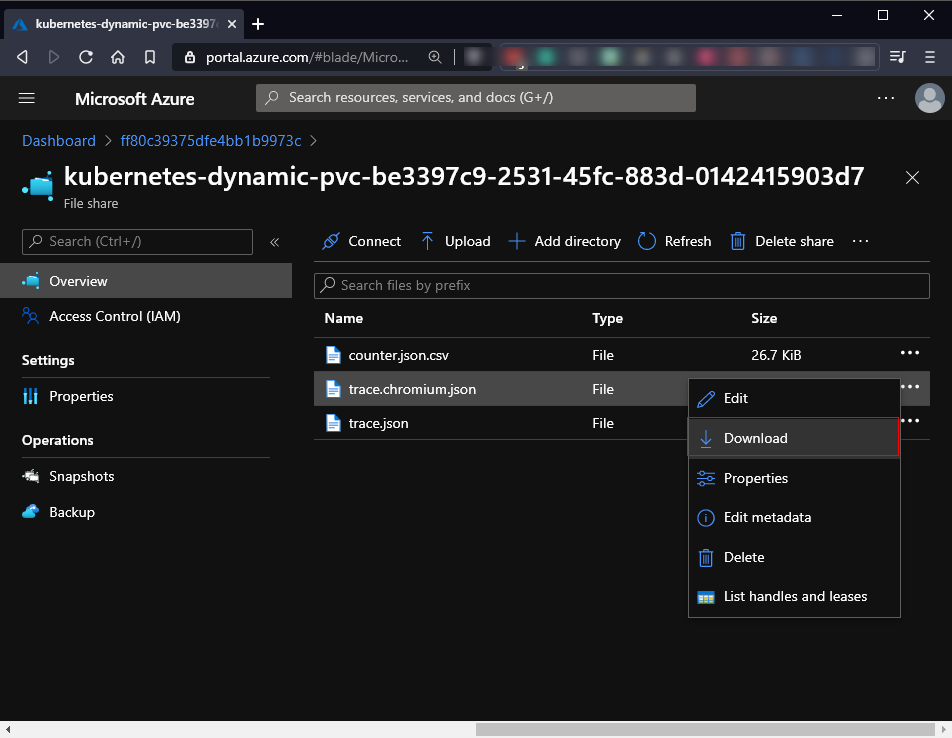Choose Edit metadata from the context menu
The image size is (952, 738).
pyautogui.click(x=794, y=518)
